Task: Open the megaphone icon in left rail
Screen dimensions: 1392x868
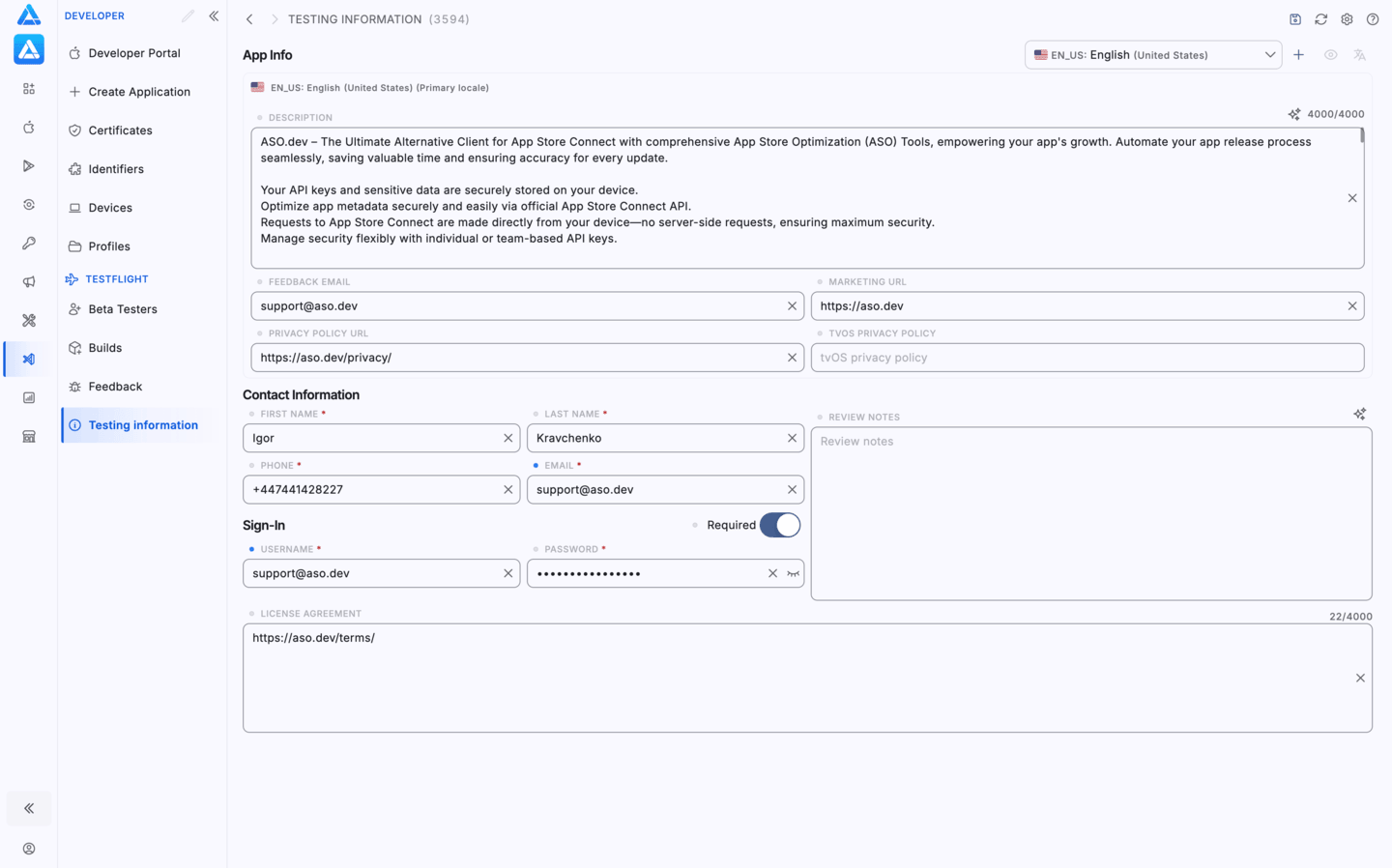Action: 29,282
